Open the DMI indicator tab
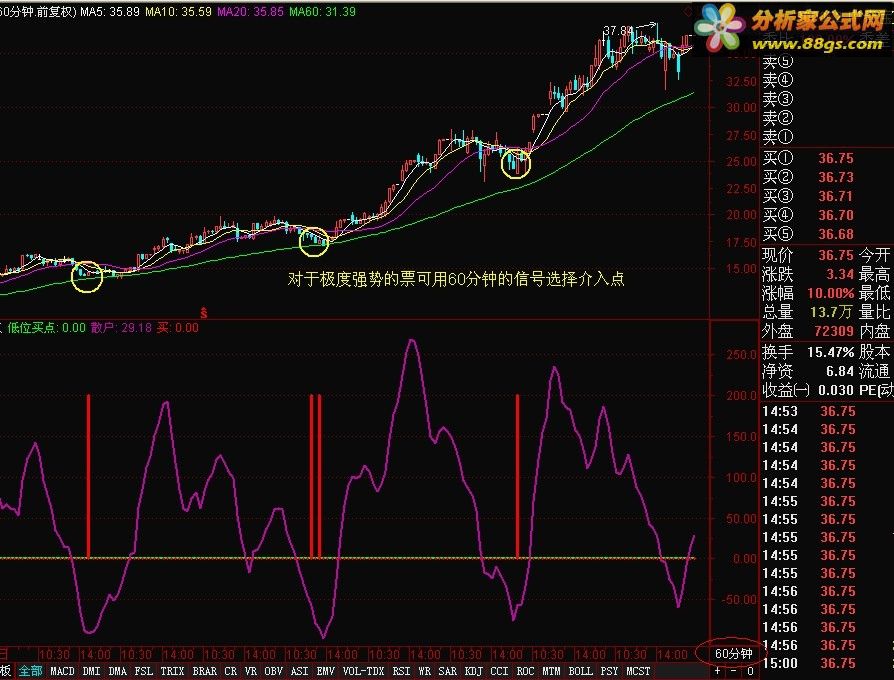The height and width of the screenshot is (680, 894). [x=91, y=671]
